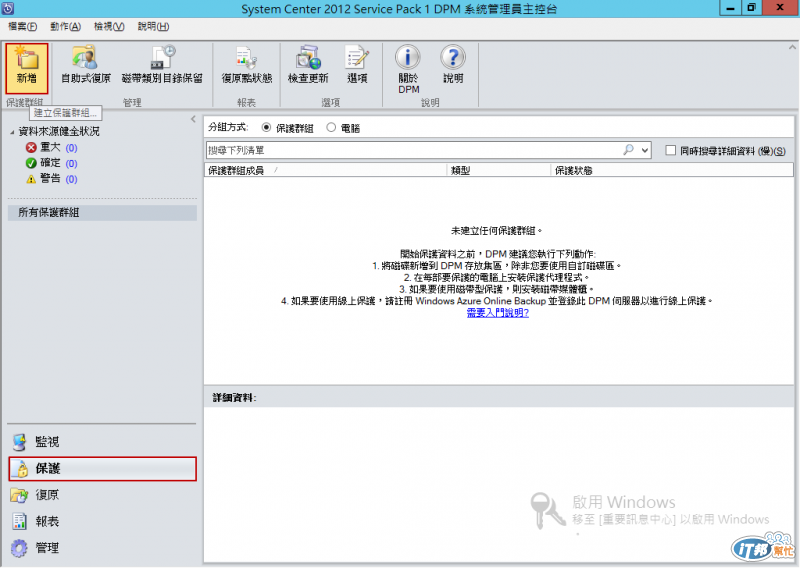Screen dimensions: 800x568
Task: Sort by 保護群組成員 column header
Action: point(326,170)
